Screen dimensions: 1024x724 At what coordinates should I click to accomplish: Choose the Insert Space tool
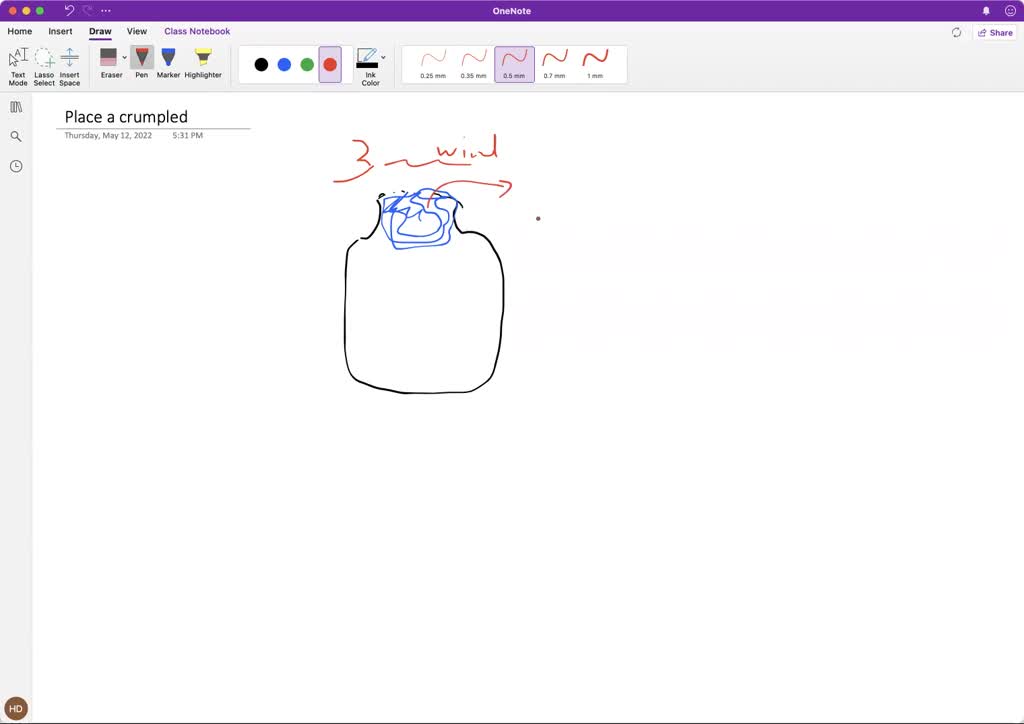point(69,65)
